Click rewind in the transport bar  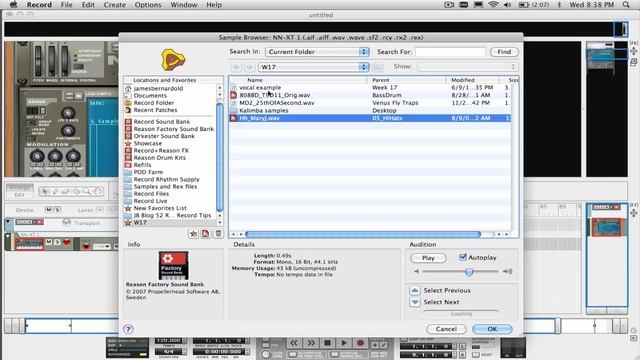pos(293,343)
